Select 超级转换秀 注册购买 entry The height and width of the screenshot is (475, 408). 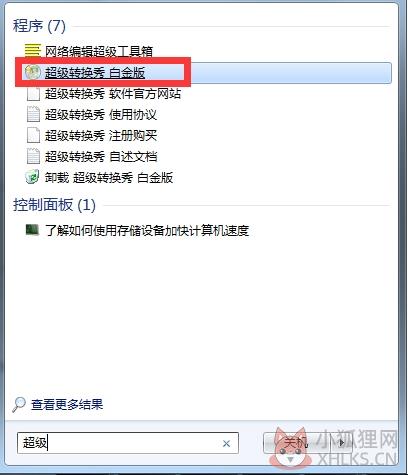click(x=101, y=136)
